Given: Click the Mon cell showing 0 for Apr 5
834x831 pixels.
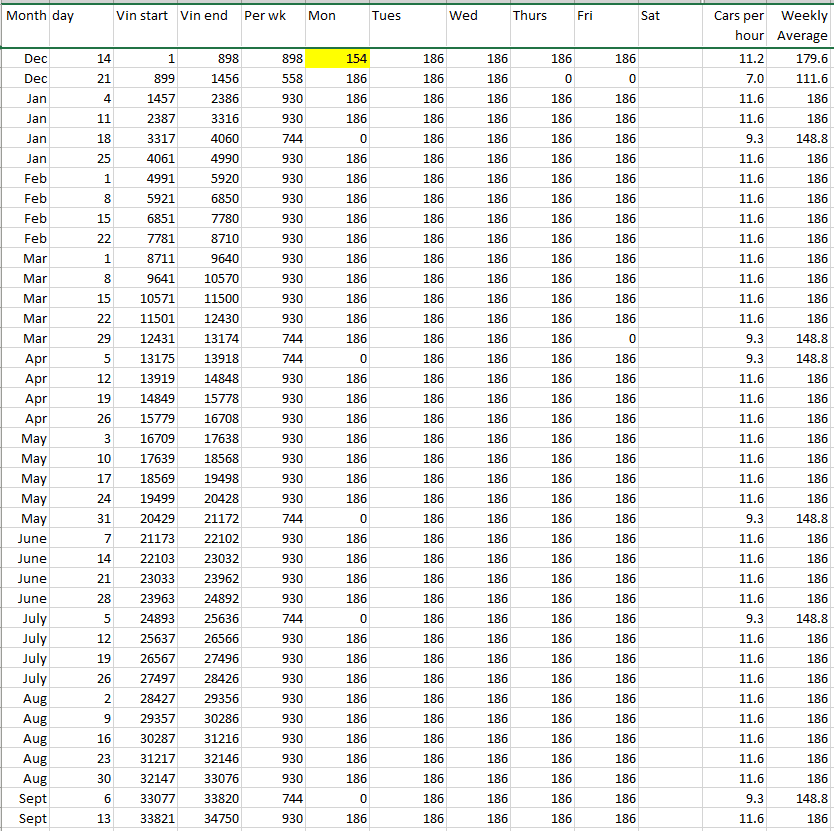Looking at the screenshot, I should (x=337, y=359).
